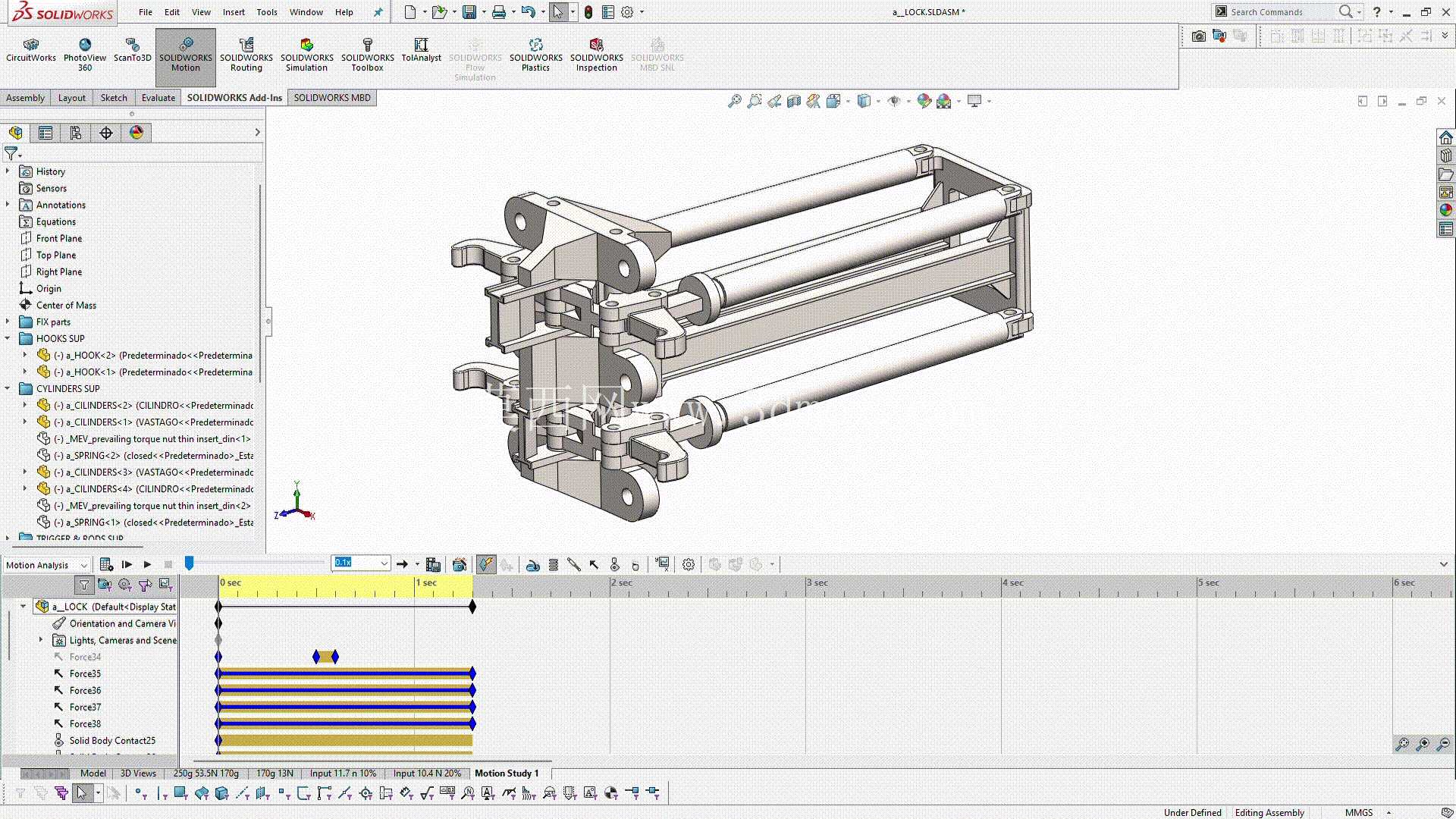Open the playback speed 0.1x dropdown
This screenshot has width=1456, height=819.
tap(384, 563)
